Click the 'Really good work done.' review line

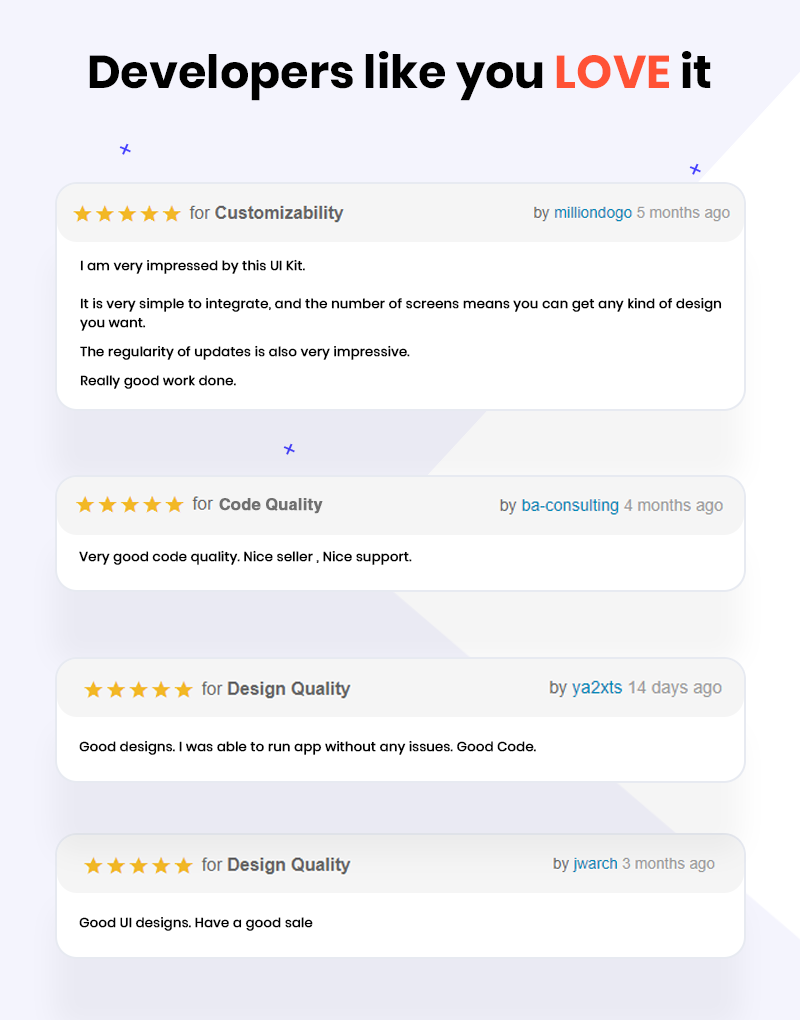[x=158, y=381]
